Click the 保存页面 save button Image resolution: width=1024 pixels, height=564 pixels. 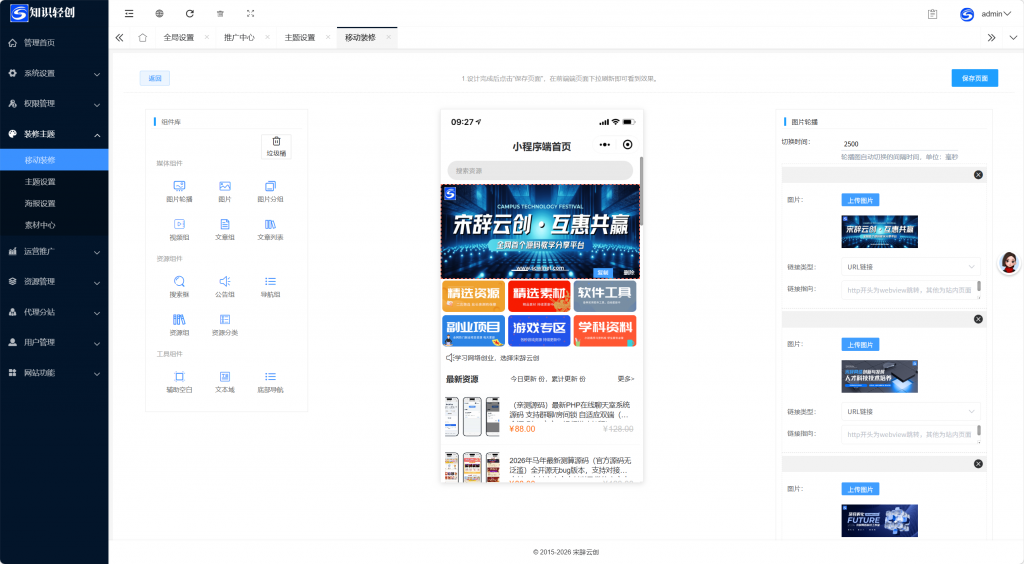pyautogui.click(x=974, y=78)
